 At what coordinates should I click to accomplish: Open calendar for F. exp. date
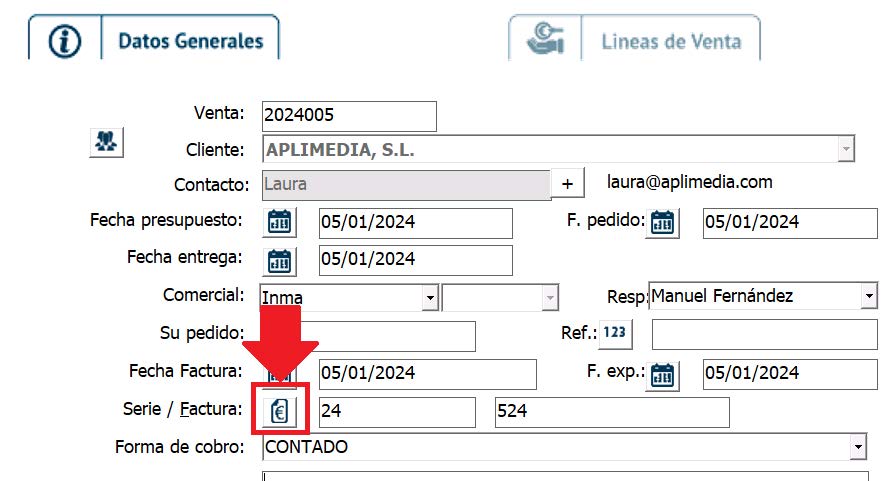(x=662, y=375)
